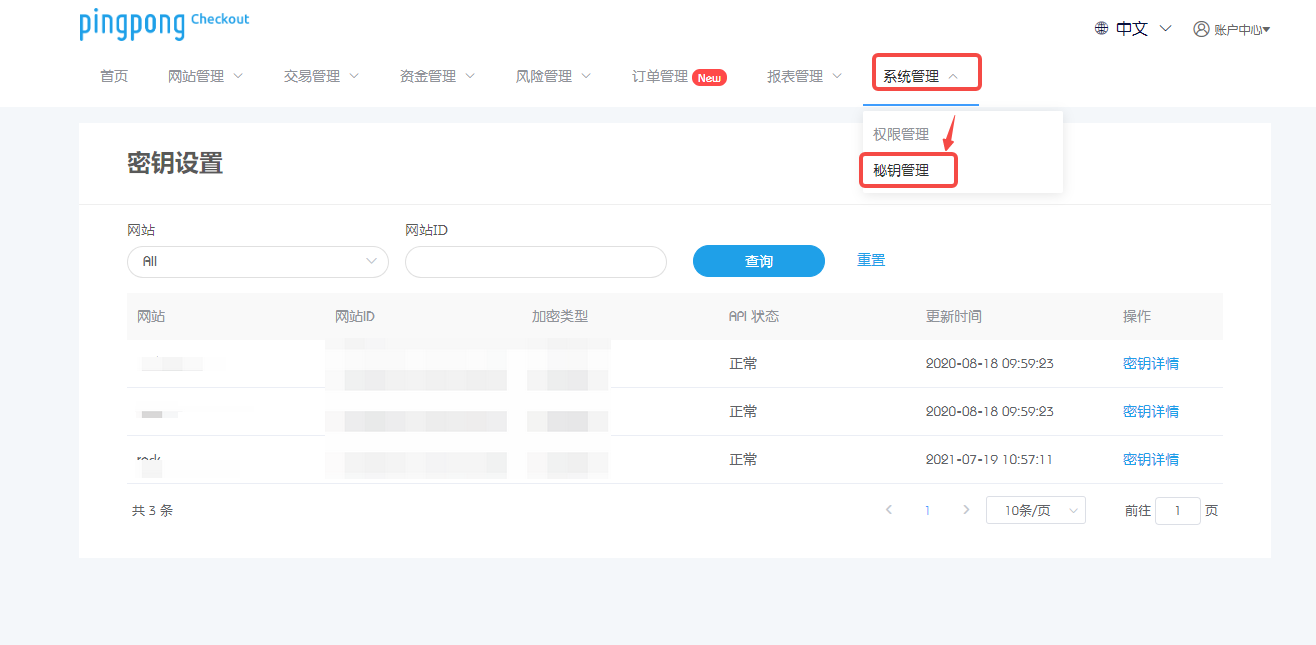Select 秘钥管理 from the dropdown
1316x645 pixels.
coord(902,170)
